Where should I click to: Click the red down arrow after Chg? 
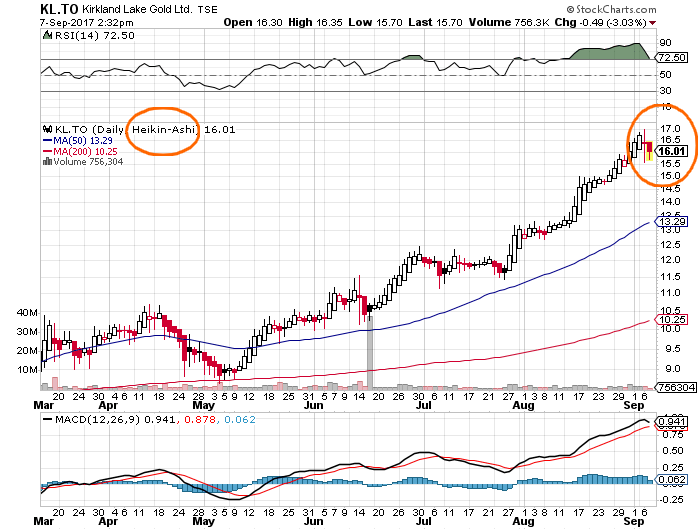click(x=653, y=23)
